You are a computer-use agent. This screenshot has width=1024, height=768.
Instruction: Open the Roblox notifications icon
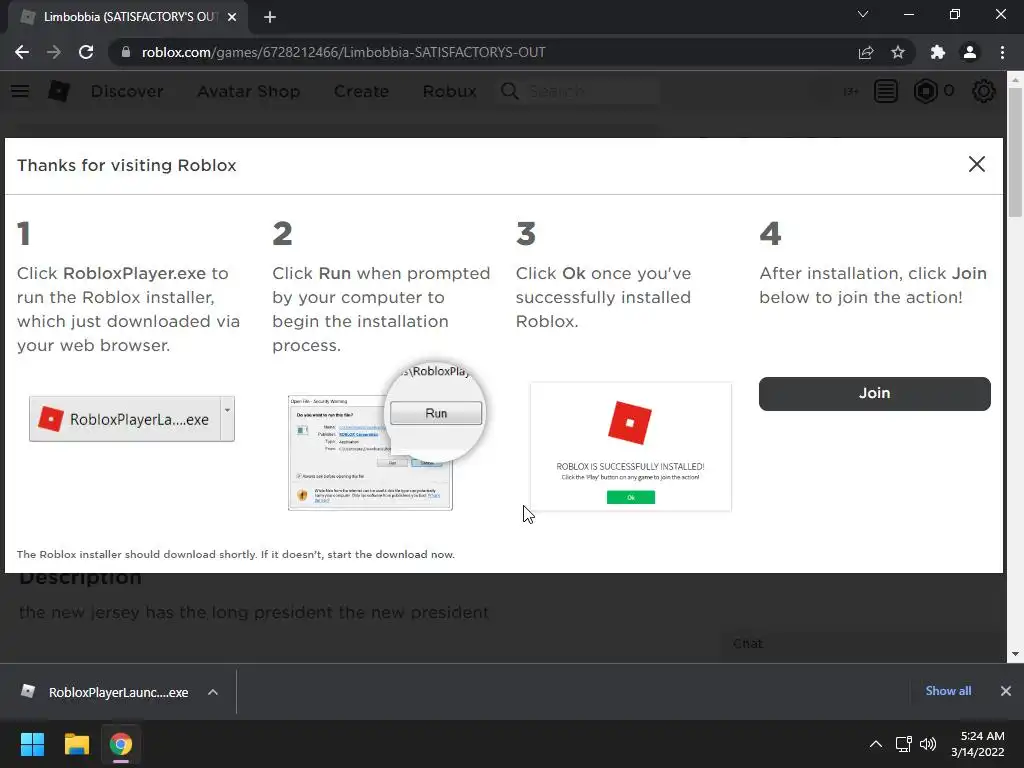[x=886, y=91]
